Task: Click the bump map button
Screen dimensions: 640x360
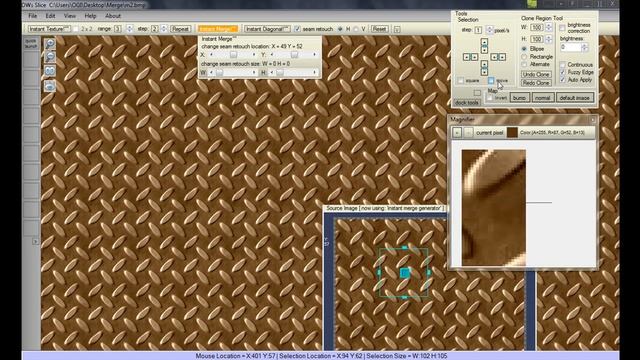Action: point(519,98)
